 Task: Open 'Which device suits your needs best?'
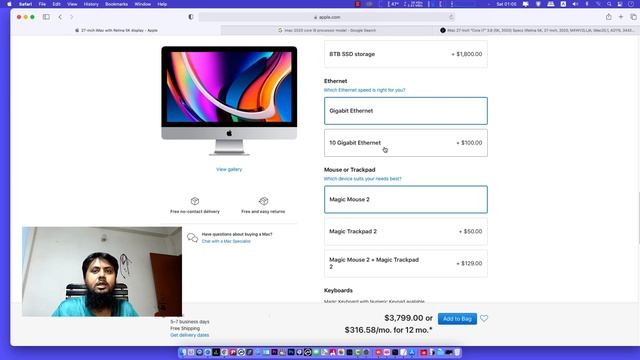[x=363, y=178]
